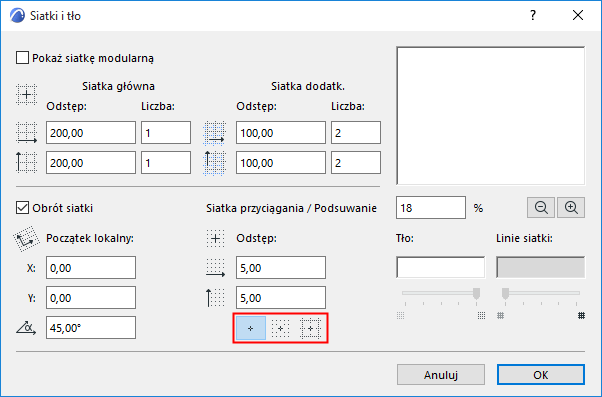Enable Pokaż siatkę modularną checkbox
This screenshot has height=397, width=602.
[22, 58]
